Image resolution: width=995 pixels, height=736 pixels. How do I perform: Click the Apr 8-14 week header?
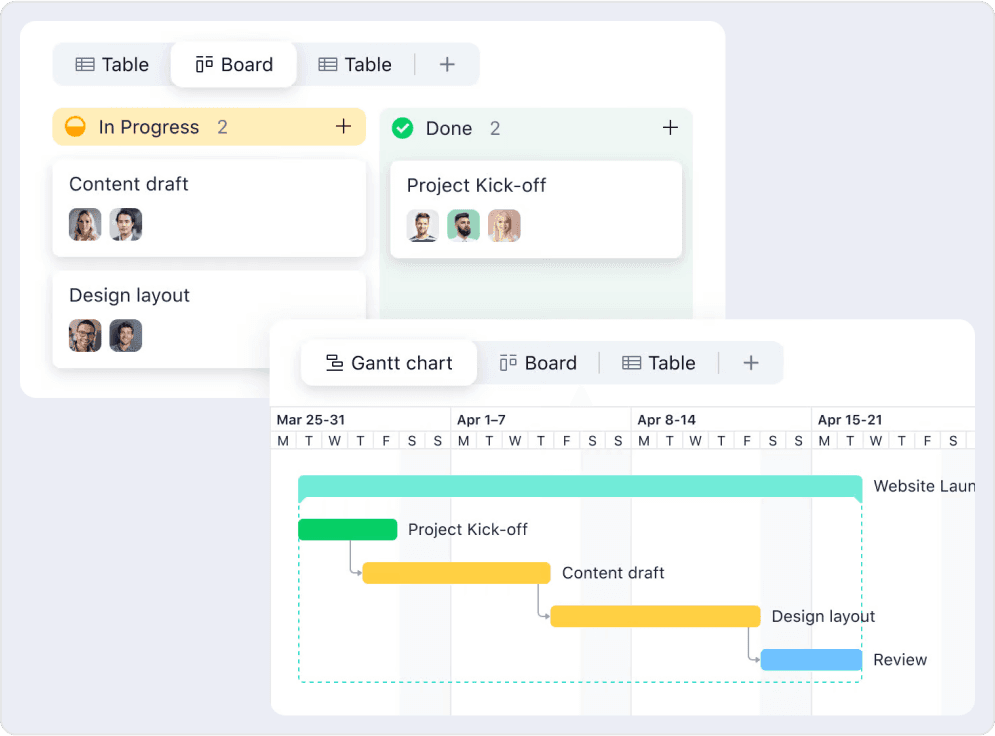667,420
